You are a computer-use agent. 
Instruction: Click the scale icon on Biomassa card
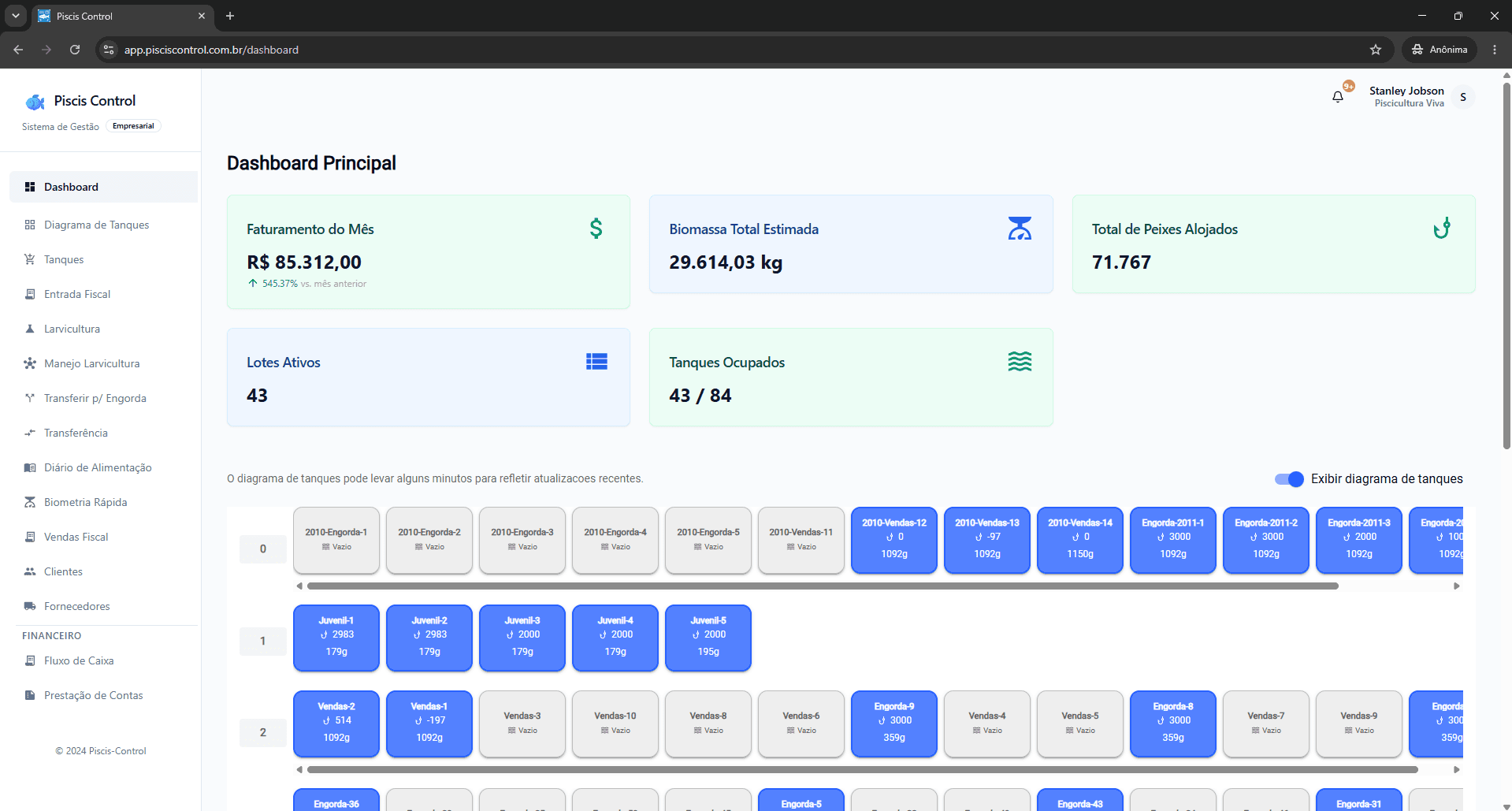click(x=1020, y=229)
